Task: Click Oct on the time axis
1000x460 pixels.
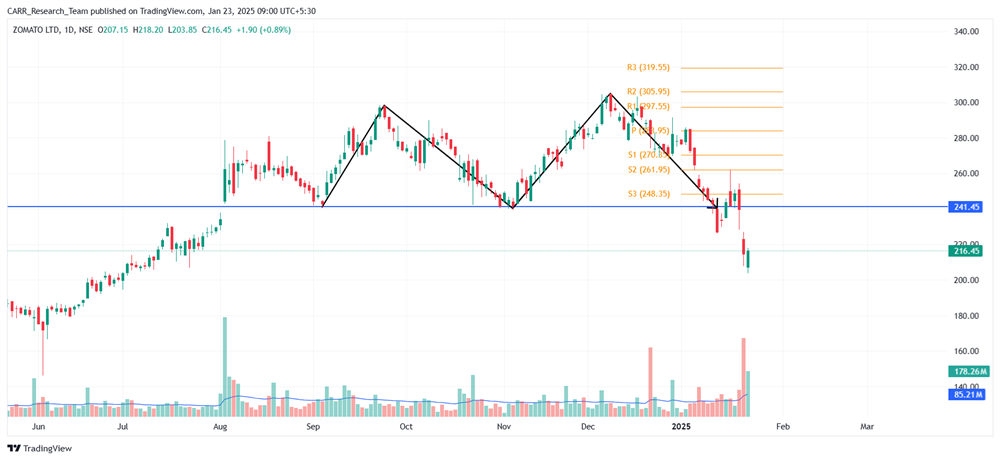Action: point(407,426)
